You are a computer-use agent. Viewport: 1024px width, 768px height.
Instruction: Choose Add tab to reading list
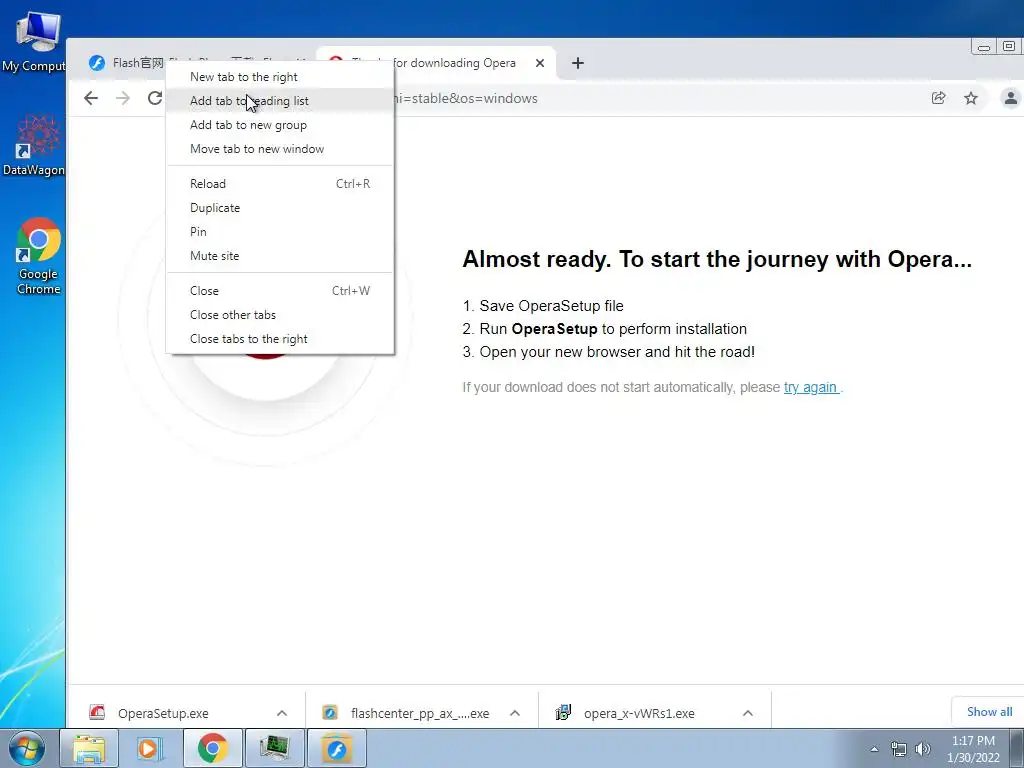tap(280, 101)
